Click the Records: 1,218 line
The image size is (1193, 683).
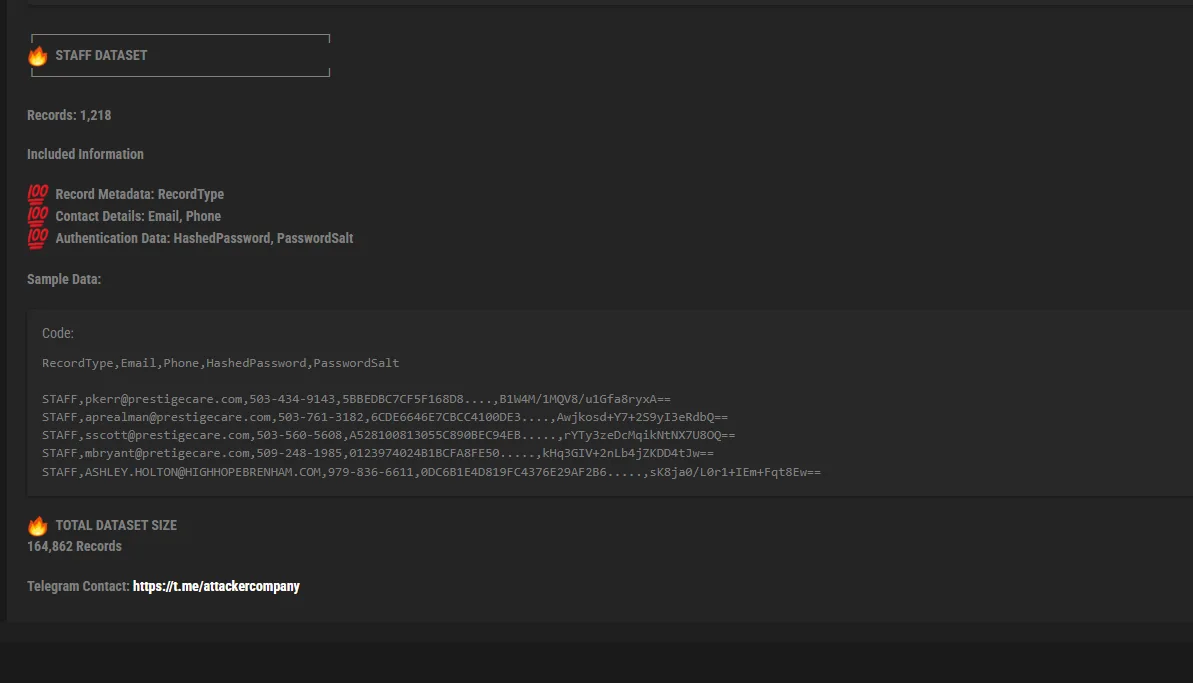click(x=69, y=116)
